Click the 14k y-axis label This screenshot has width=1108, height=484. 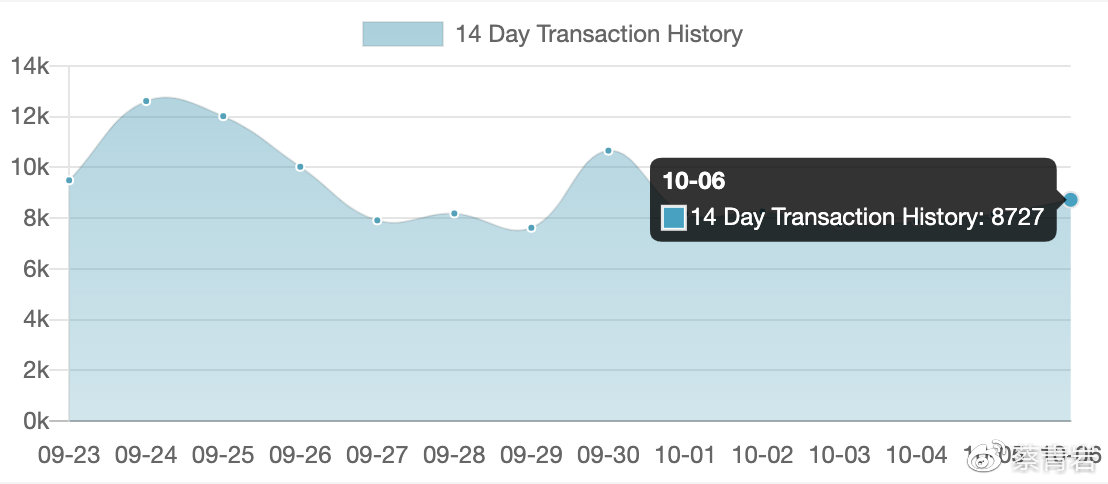pyautogui.click(x=30, y=66)
